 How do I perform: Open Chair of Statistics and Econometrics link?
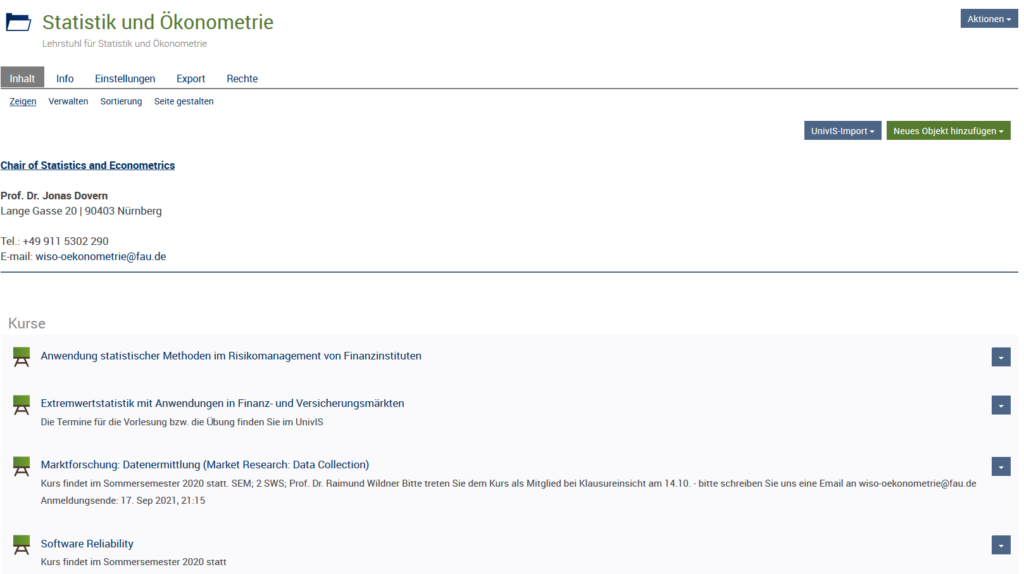click(88, 165)
